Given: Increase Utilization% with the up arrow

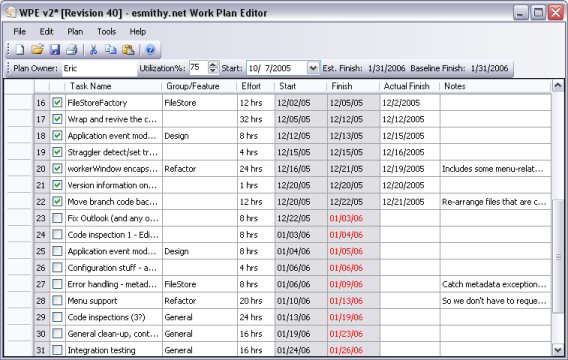Looking at the screenshot, I should coord(213,64).
